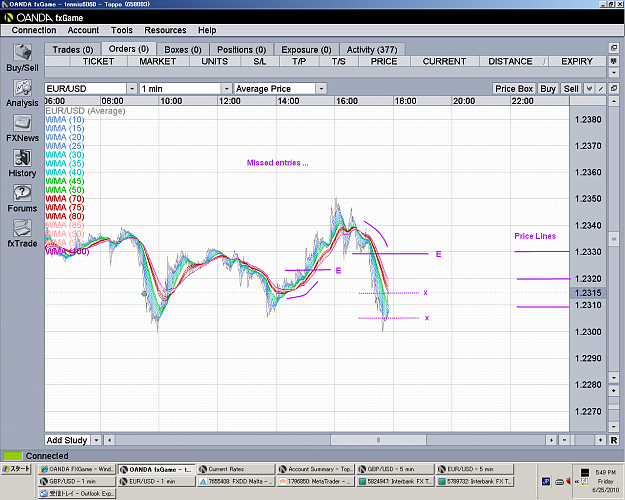Viewport: 625px width, 500px height.
Task: Switch to the Trades (0) tab
Action: [73, 50]
